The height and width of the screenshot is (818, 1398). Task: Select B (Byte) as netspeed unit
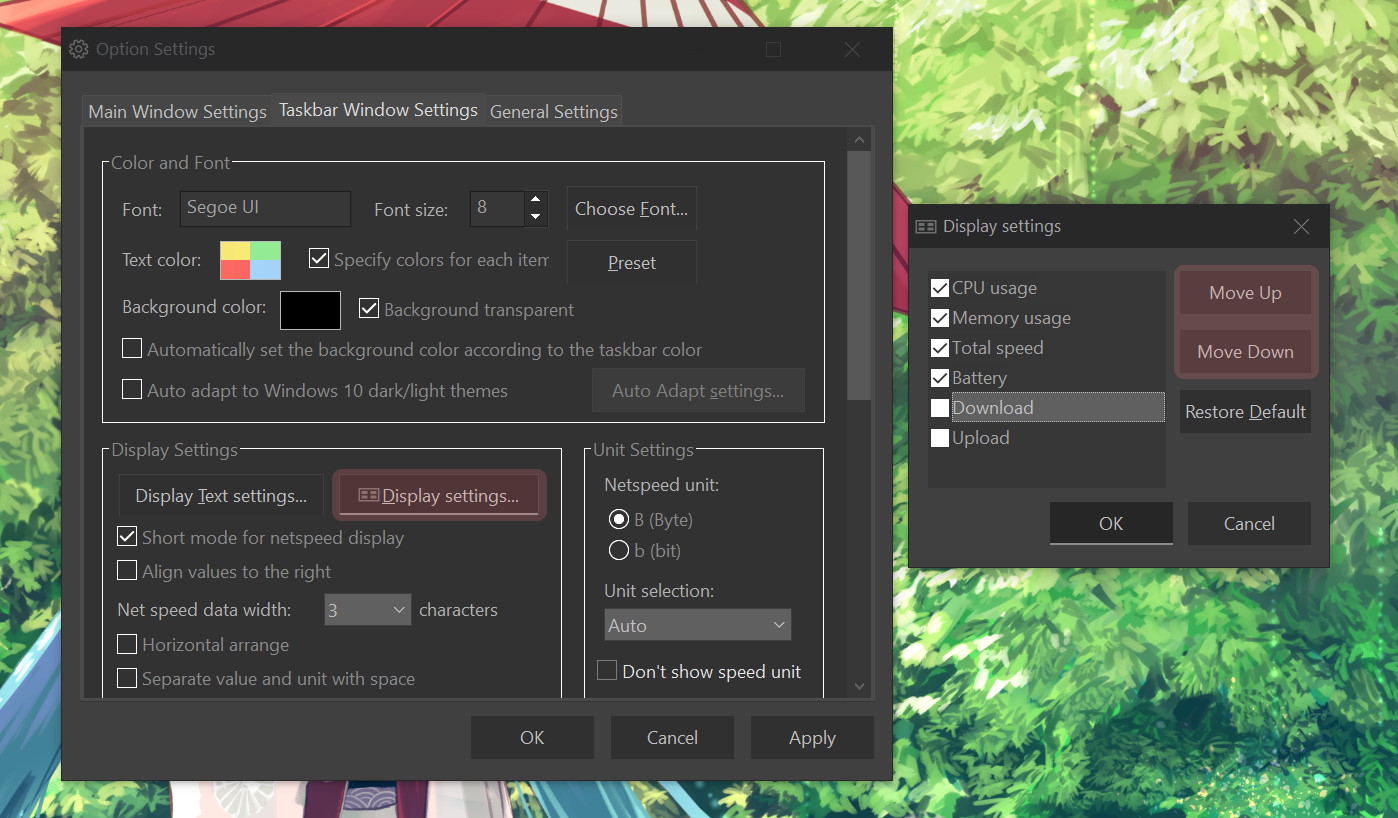click(x=618, y=519)
